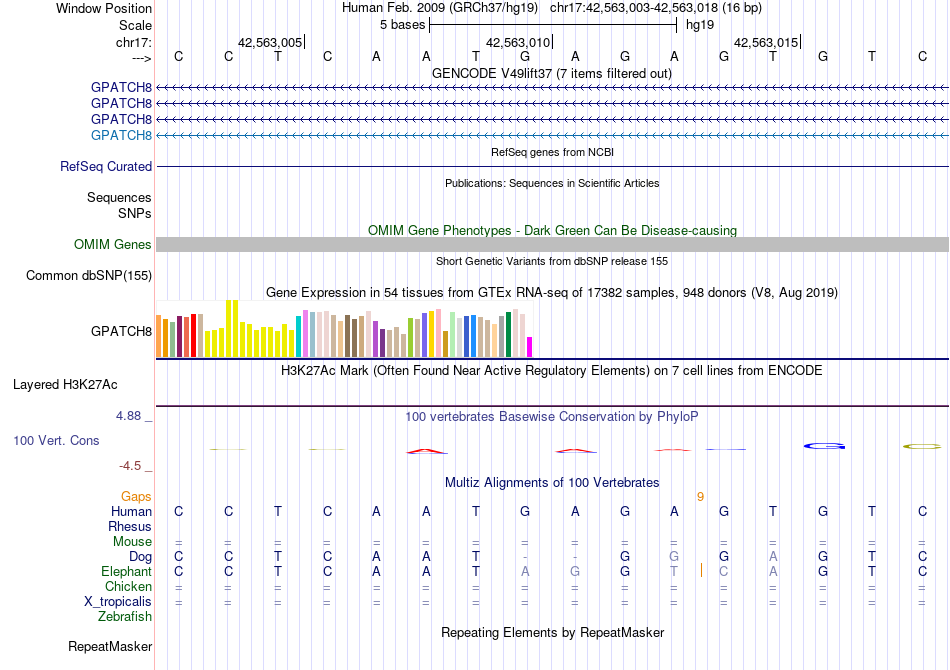
Task: Click the Multiz Alignments of 100 Vertebrates title
Action: pos(552,483)
